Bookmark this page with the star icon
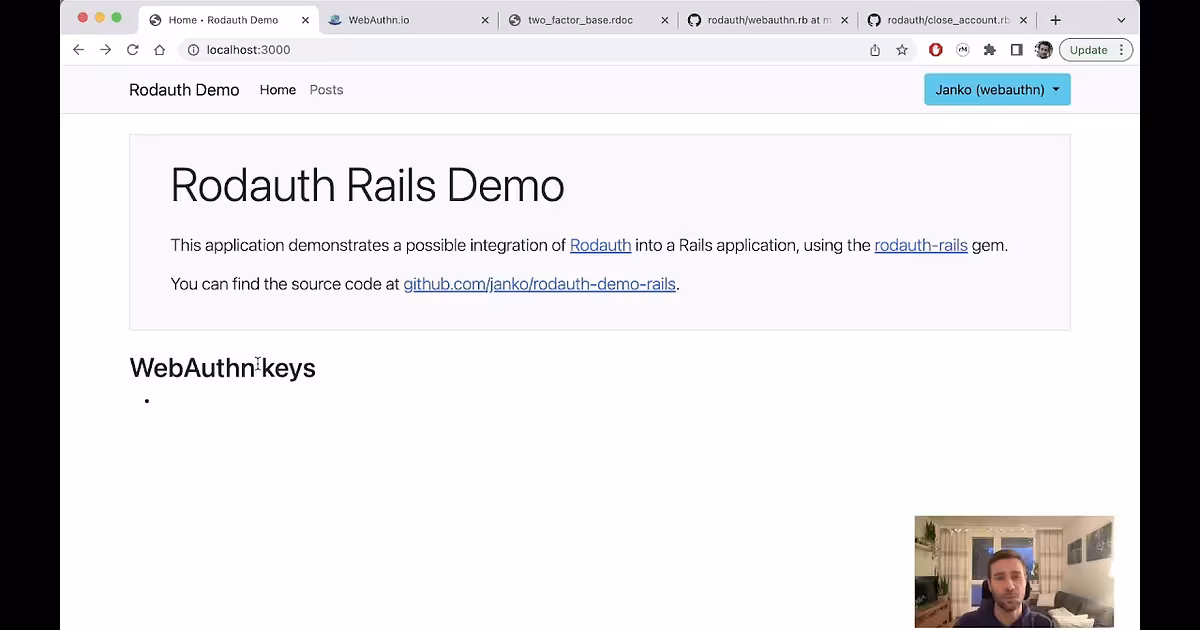The height and width of the screenshot is (630, 1200). coord(902,50)
